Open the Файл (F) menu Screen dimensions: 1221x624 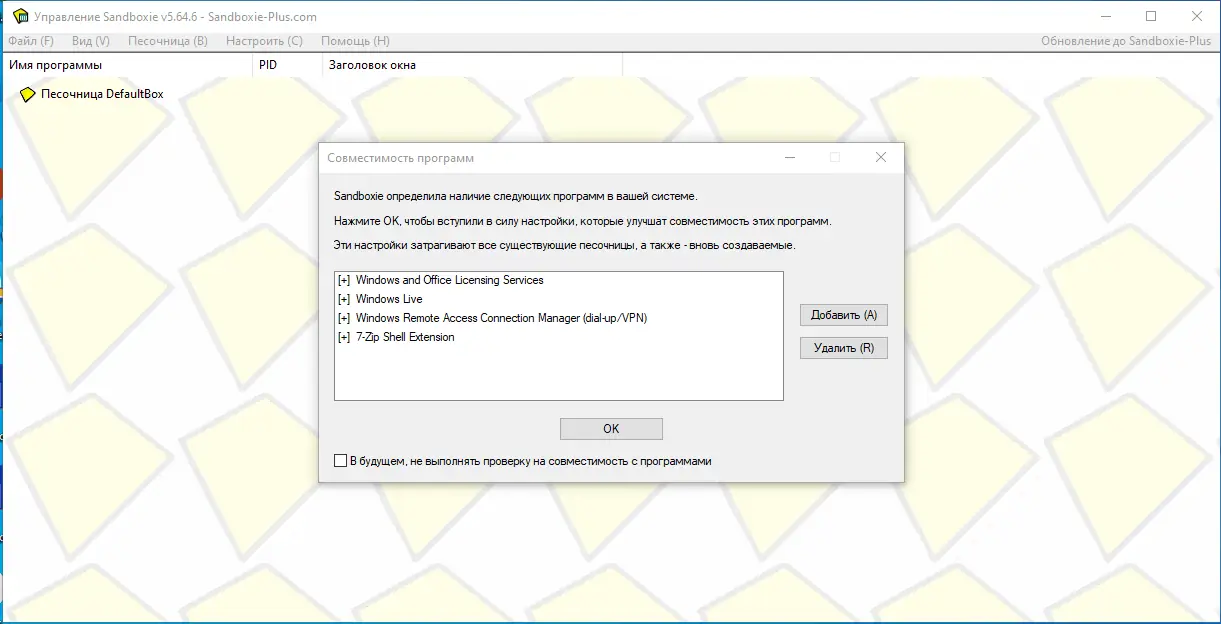(31, 41)
